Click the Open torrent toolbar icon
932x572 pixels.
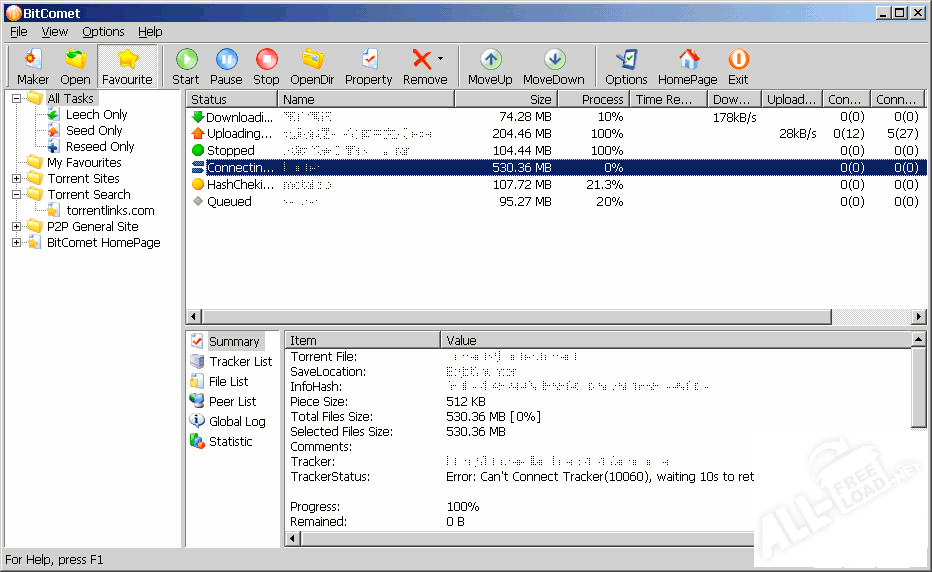pyautogui.click(x=75, y=66)
